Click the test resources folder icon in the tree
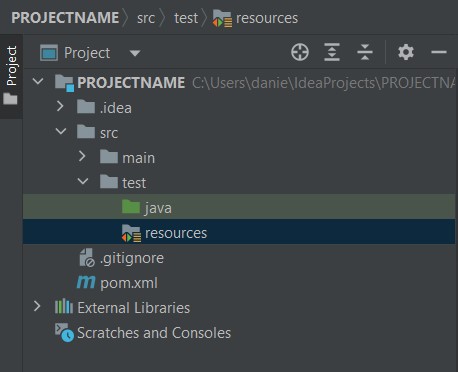Viewport: 458px width, 372px height. point(131,233)
